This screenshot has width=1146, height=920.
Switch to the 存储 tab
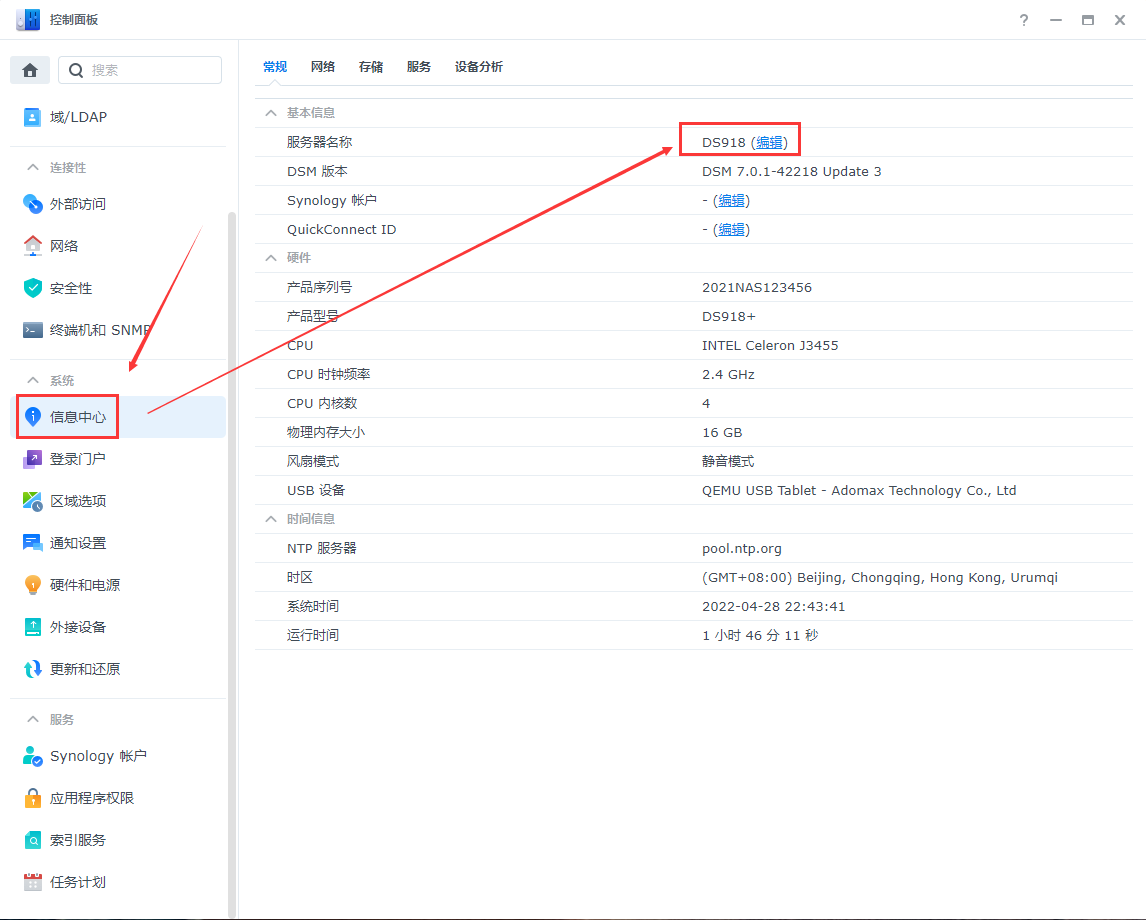(x=371, y=66)
